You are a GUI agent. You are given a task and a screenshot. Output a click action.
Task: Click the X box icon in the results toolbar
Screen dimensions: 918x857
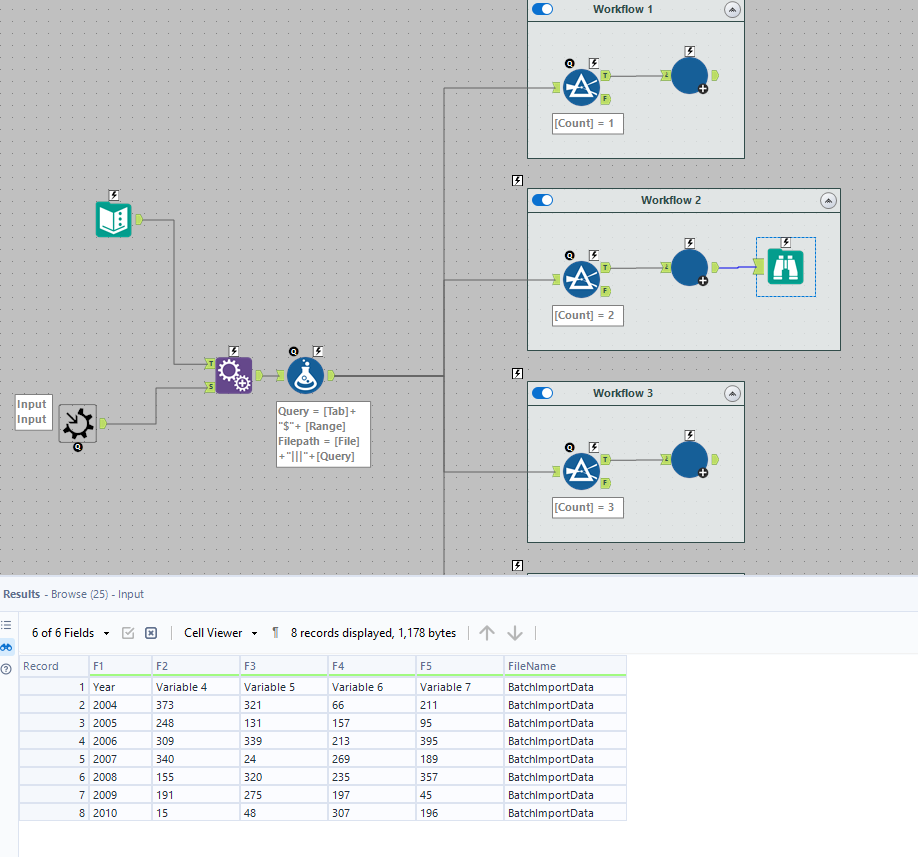[151, 633]
